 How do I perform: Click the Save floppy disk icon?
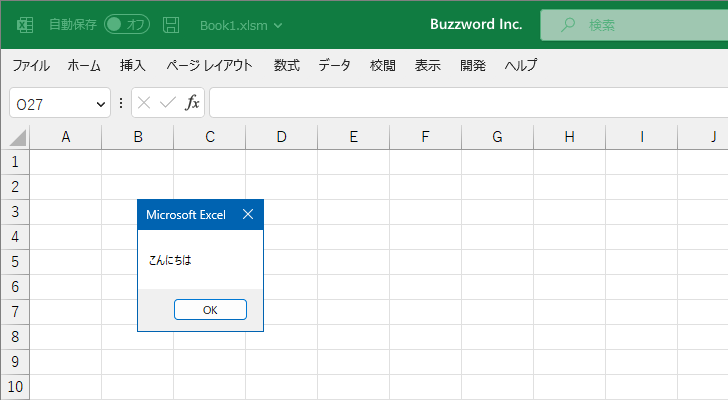pyautogui.click(x=171, y=24)
